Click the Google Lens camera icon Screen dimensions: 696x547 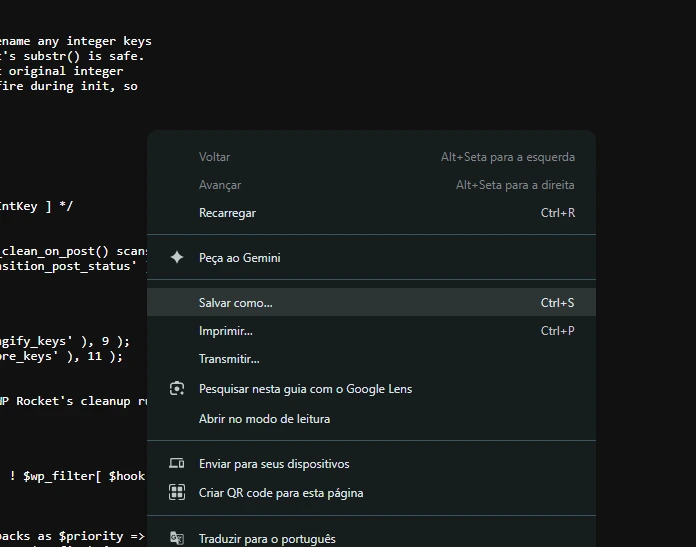tap(177, 388)
